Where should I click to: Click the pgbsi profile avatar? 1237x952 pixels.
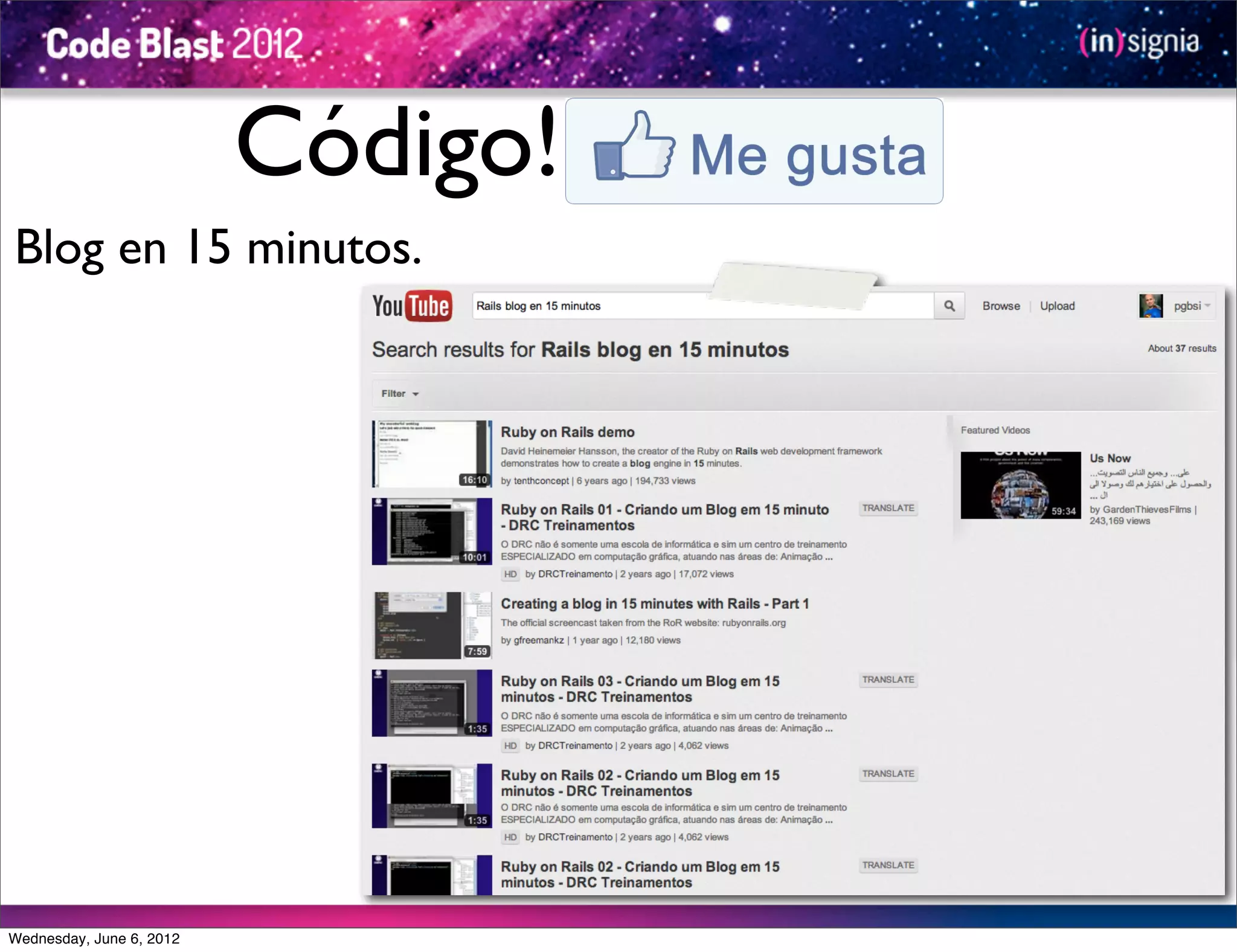click(x=1151, y=306)
